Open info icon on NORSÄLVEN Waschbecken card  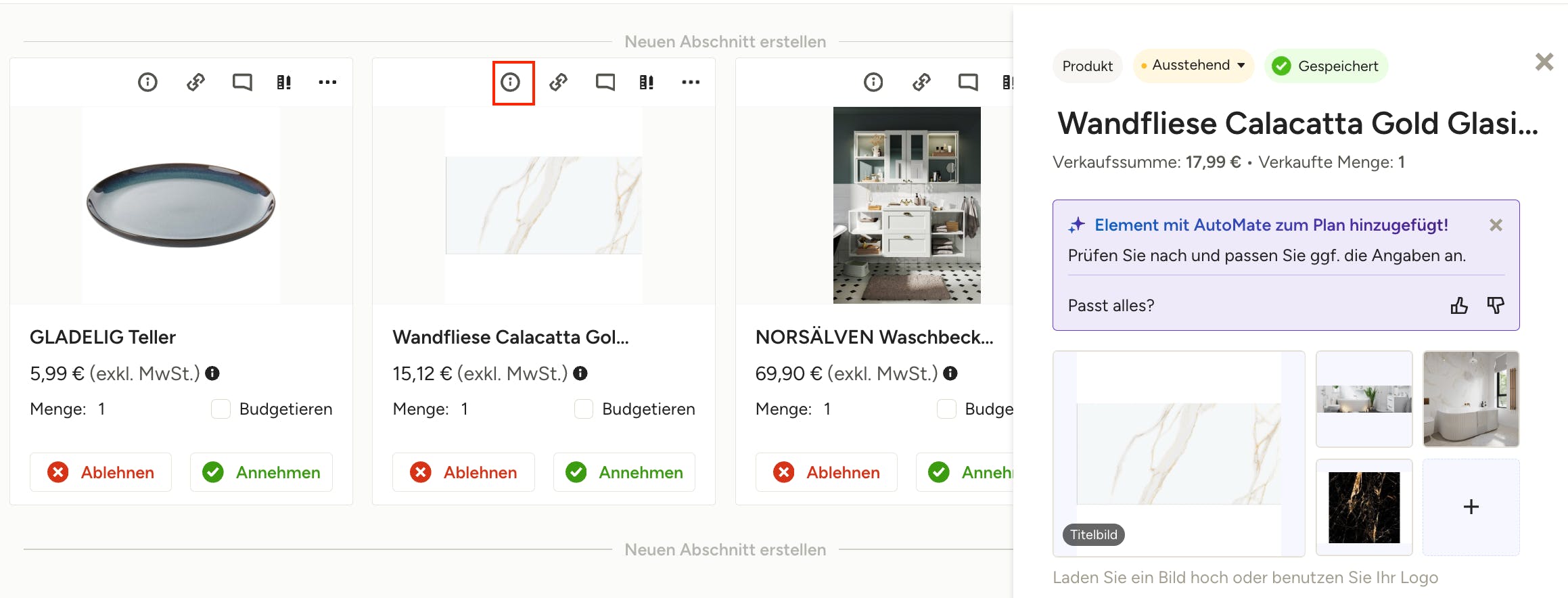click(x=873, y=83)
